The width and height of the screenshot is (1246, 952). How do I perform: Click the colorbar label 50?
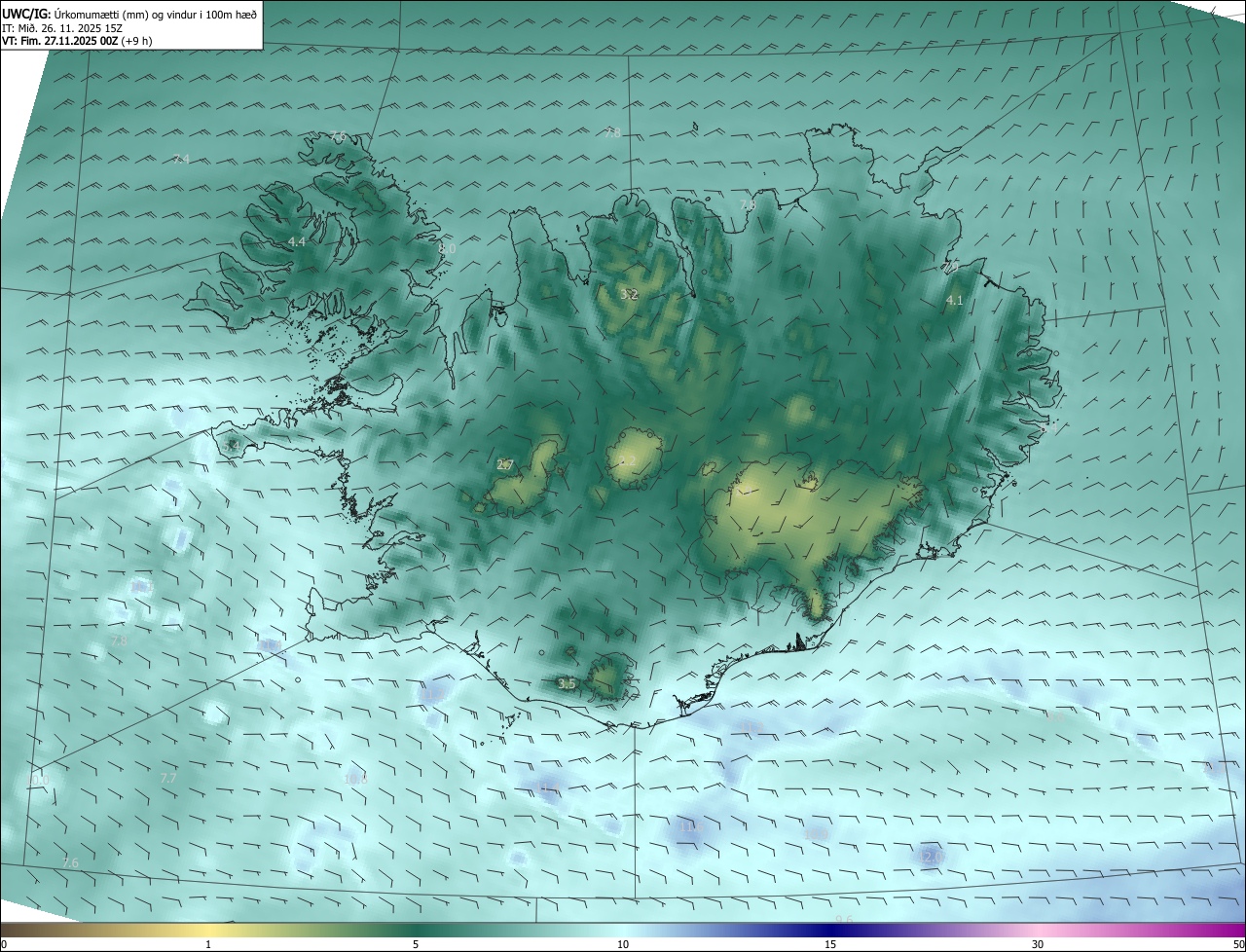coord(1238,945)
